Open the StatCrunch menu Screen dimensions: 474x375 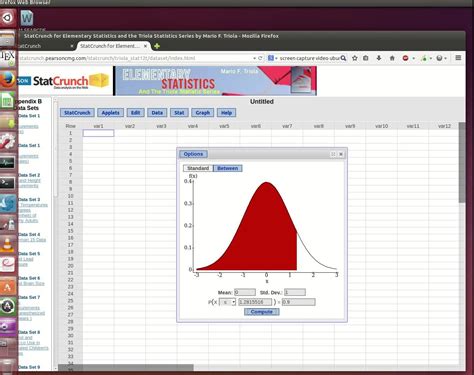click(77, 113)
